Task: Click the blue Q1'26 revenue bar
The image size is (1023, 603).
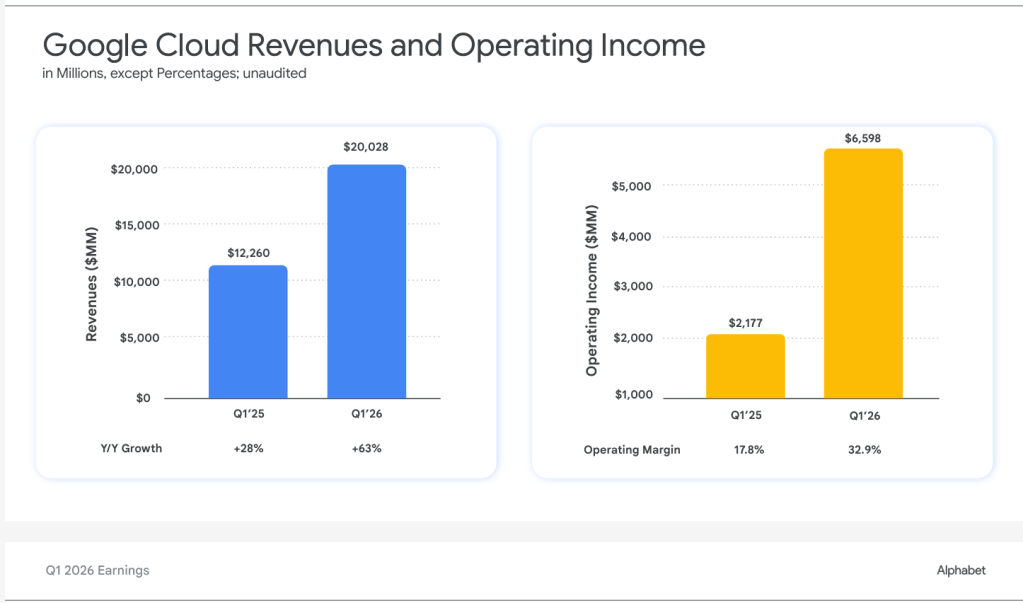Action: point(366,281)
